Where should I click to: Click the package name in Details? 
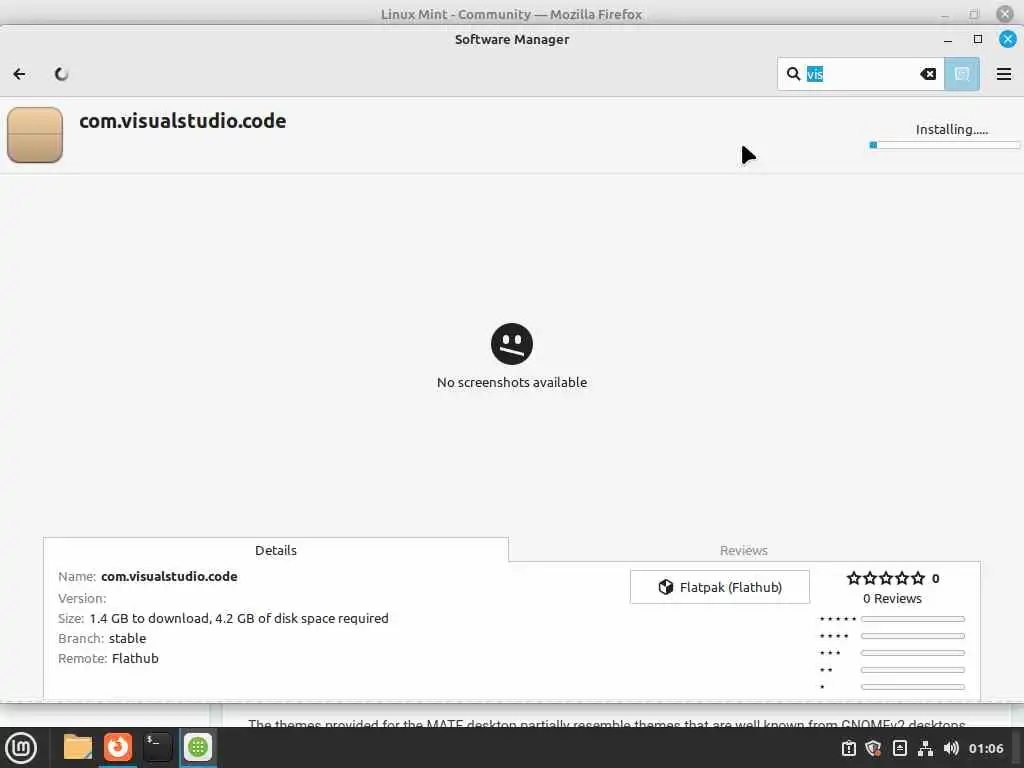coord(169,576)
